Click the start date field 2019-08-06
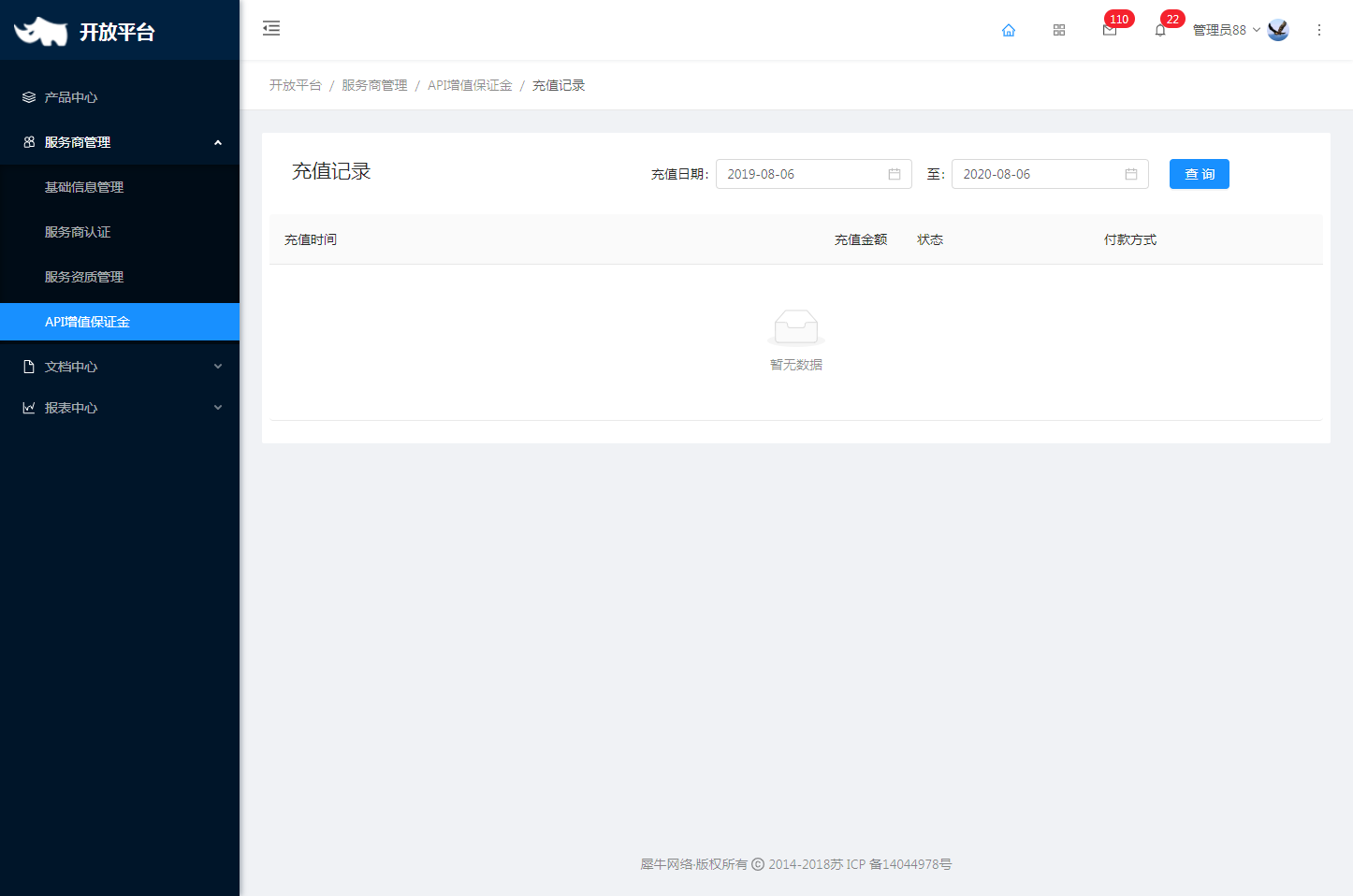 [814, 174]
